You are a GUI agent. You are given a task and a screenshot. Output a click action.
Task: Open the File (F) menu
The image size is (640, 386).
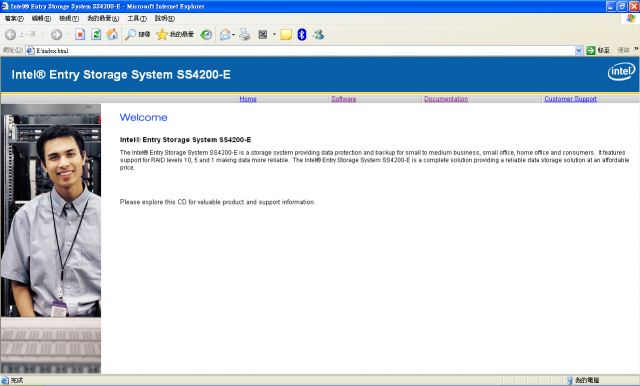coord(14,18)
